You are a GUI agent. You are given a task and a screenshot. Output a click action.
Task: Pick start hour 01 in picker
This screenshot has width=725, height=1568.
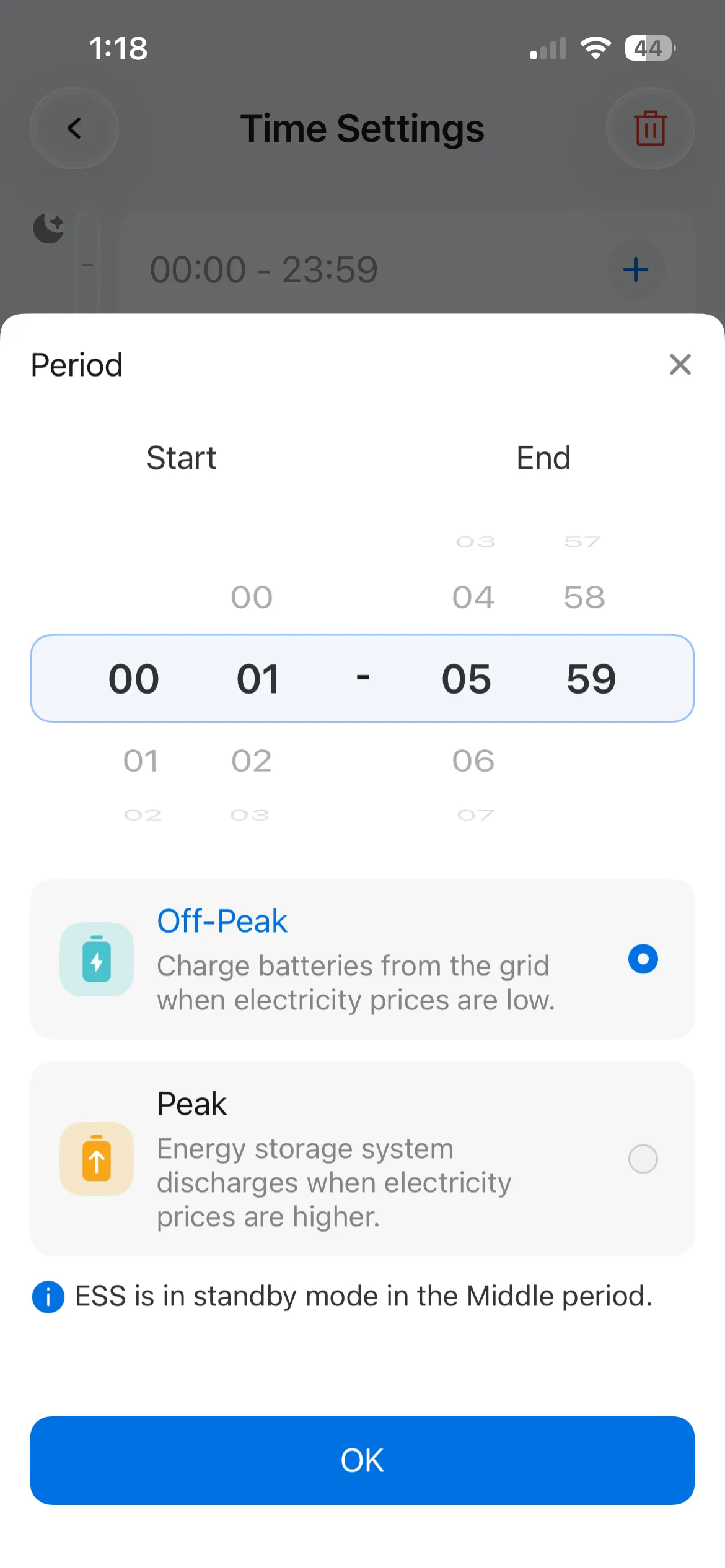pyautogui.click(x=141, y=760)
